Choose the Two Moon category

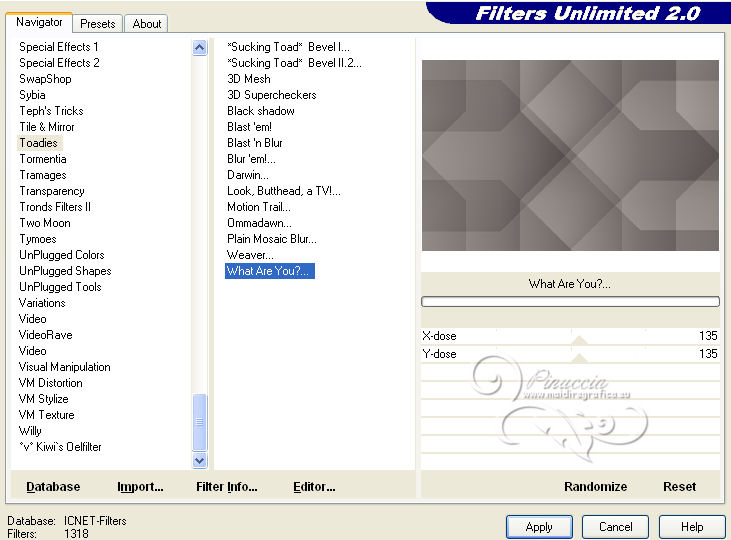45,223
